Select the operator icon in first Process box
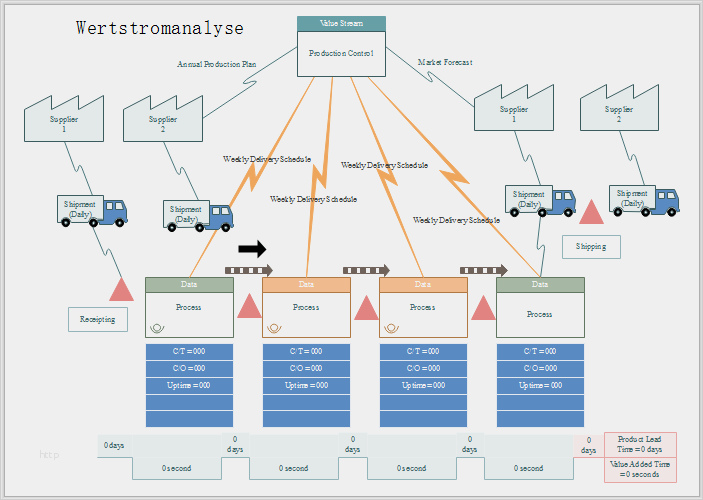Image resolution: width=703 pixels, height=500 pixels. (x=157, y=327)
